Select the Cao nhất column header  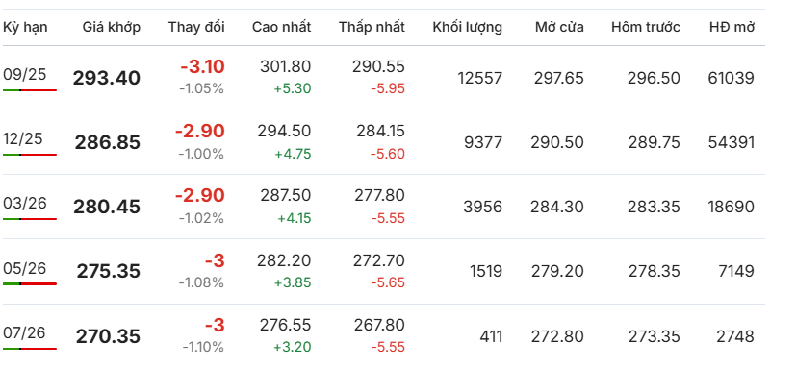point(281,27)
